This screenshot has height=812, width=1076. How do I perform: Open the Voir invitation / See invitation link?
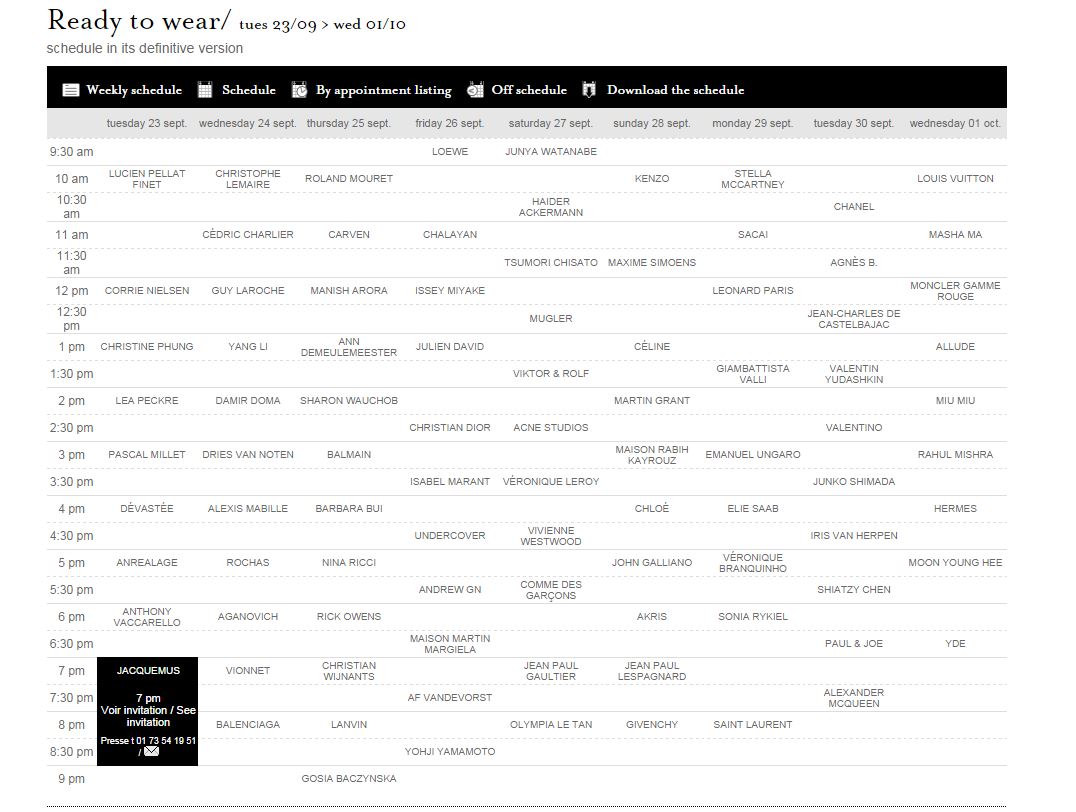coord(148,716)
